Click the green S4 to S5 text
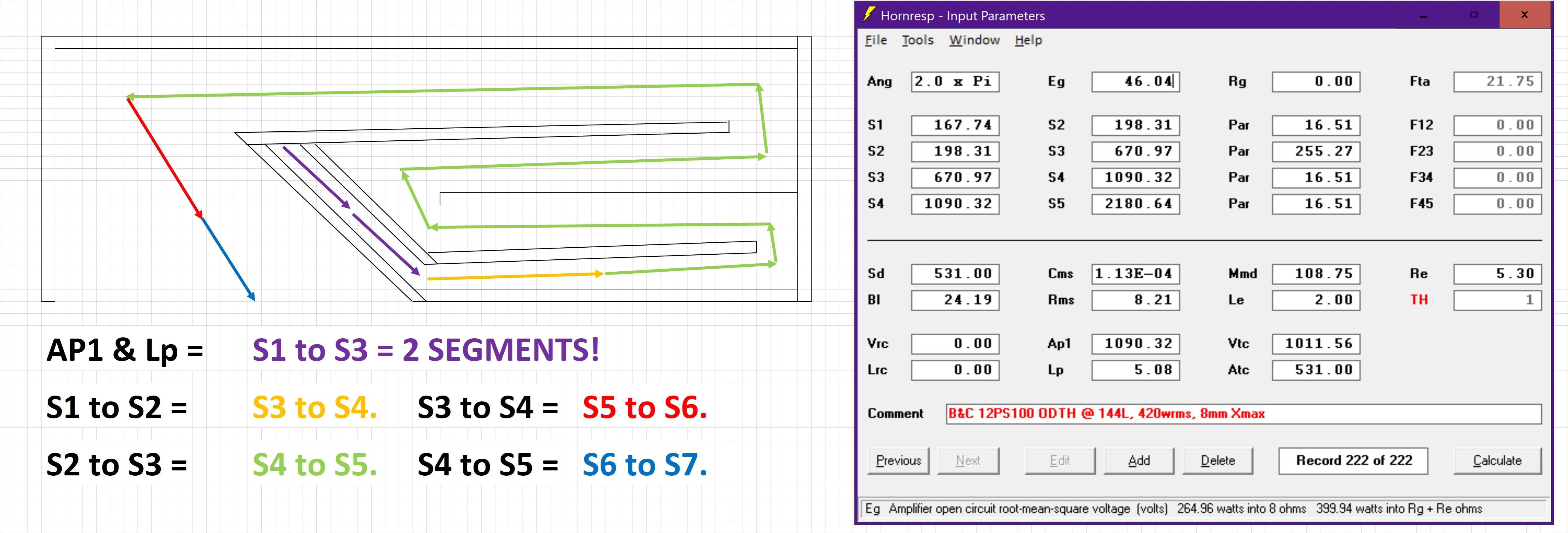Image resolution: width=1568 pixels, height=533 pixels. coord(315,465)
